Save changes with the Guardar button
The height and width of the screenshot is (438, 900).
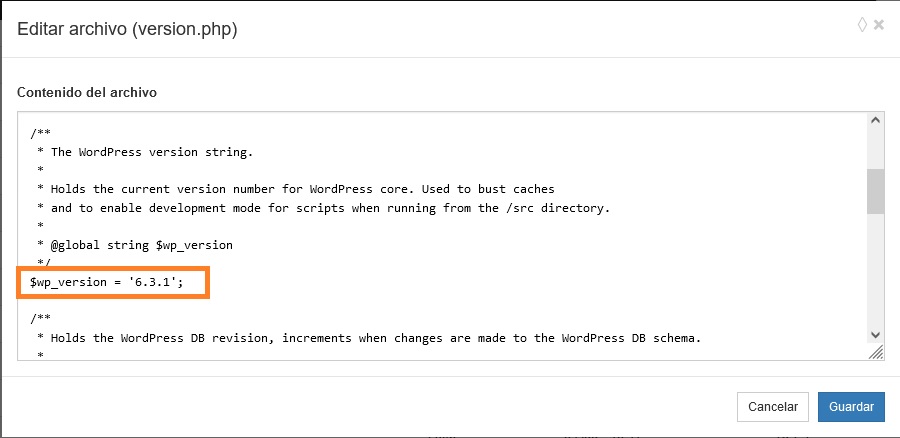click(851, 406)
